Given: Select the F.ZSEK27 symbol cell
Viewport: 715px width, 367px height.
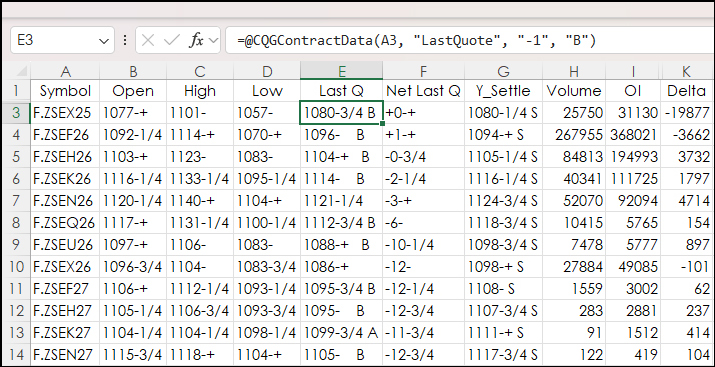Looking at the screenshot, I should point(65,333).
